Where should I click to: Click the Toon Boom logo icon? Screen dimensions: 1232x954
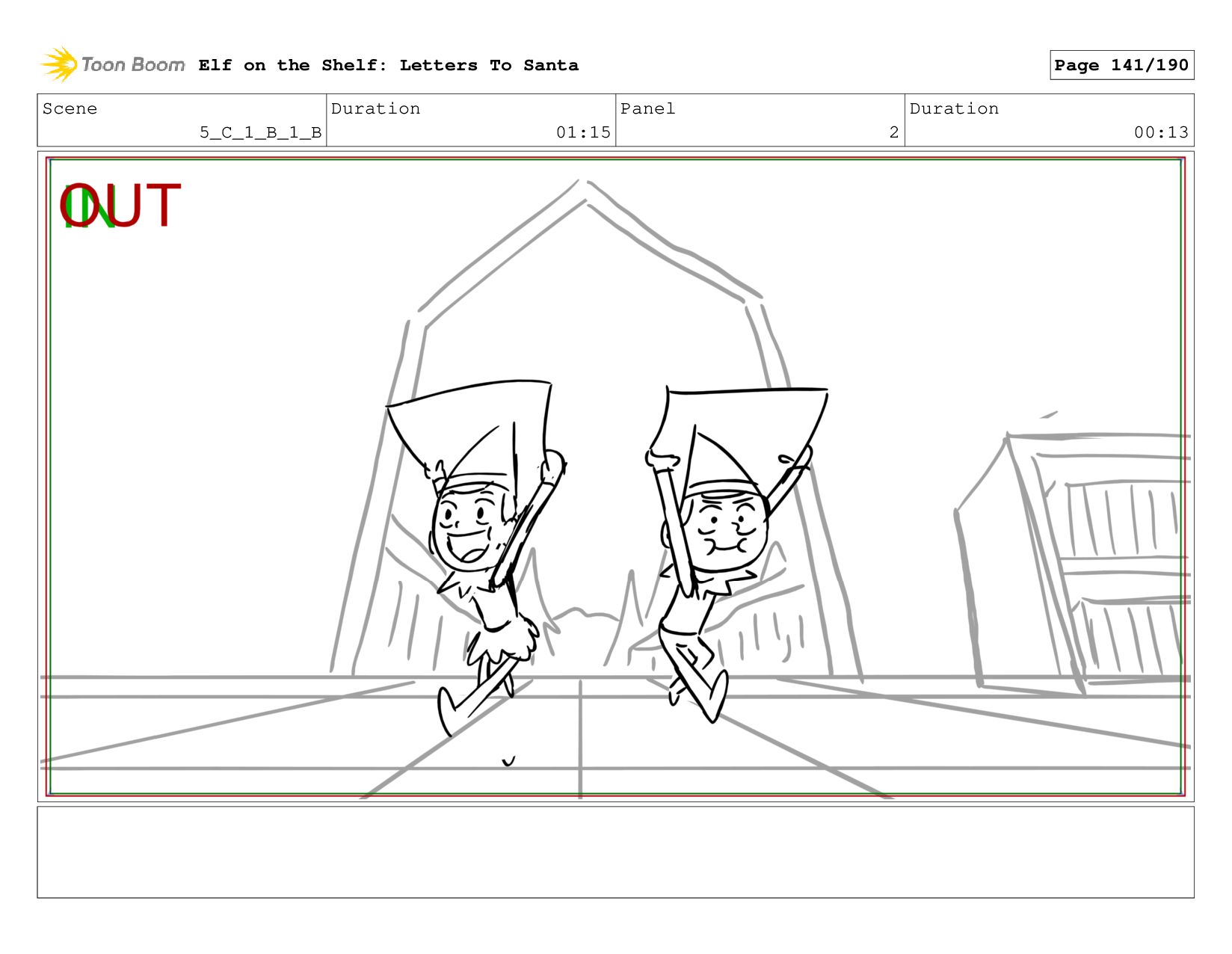(x=59, y=64)
